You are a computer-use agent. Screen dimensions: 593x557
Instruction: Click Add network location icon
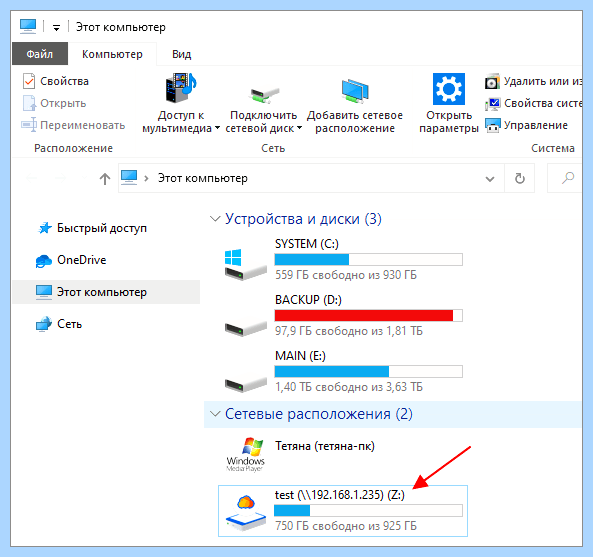pyautogui.click(x=355, y=91)
